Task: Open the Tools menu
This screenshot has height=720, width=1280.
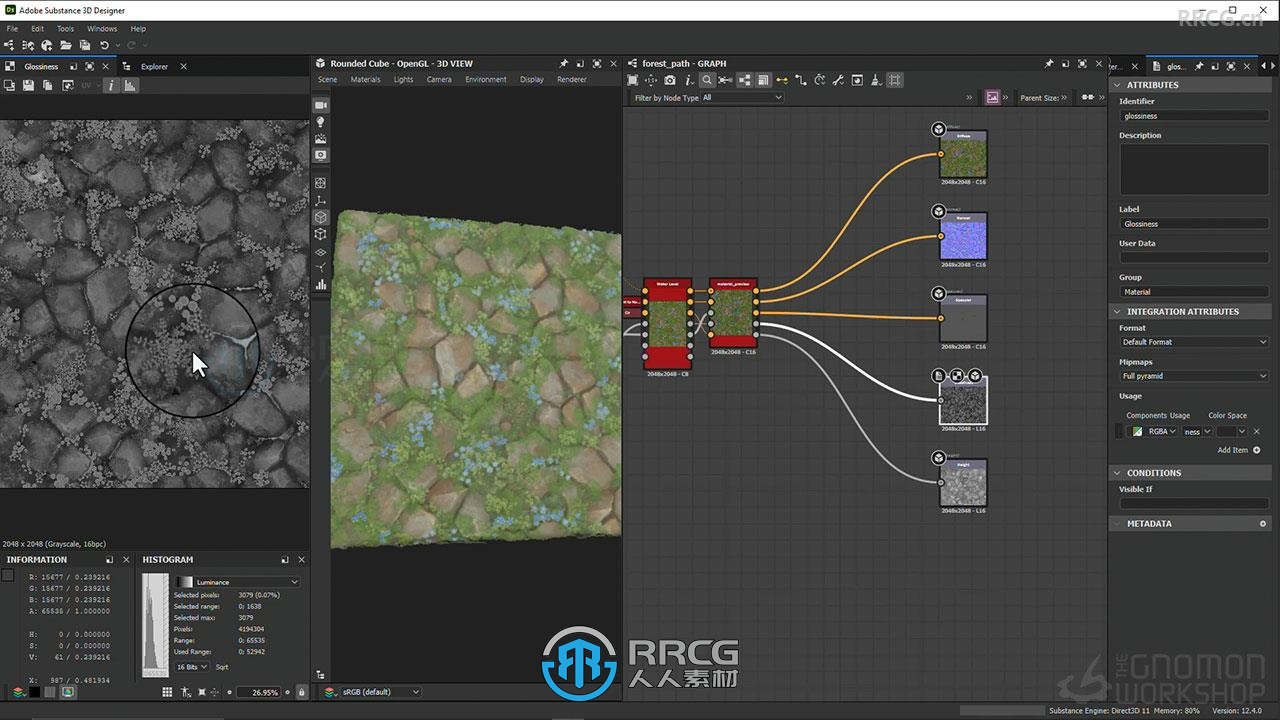Action: 65,29
